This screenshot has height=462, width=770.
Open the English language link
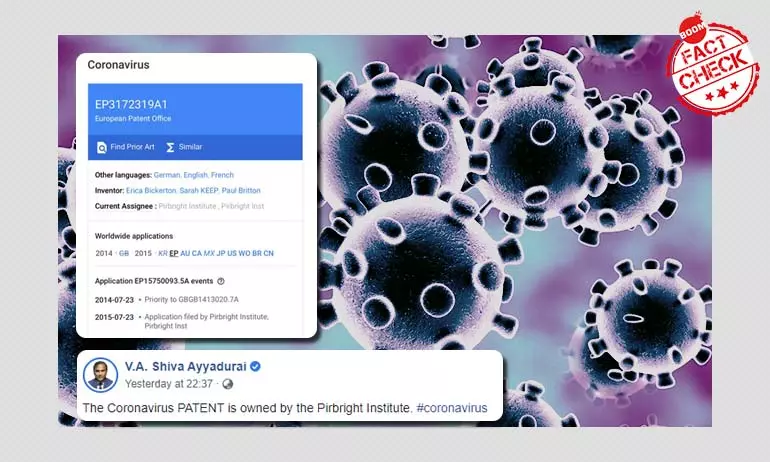(195, 175)
